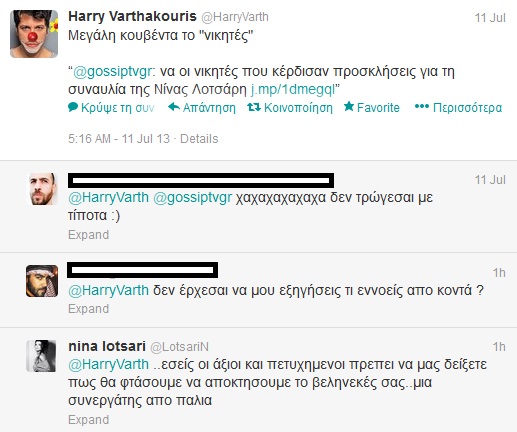Click the reply arrow icon beside Απάντηση
This screenshot has height=432, width=517.
(x=174, y=107)
